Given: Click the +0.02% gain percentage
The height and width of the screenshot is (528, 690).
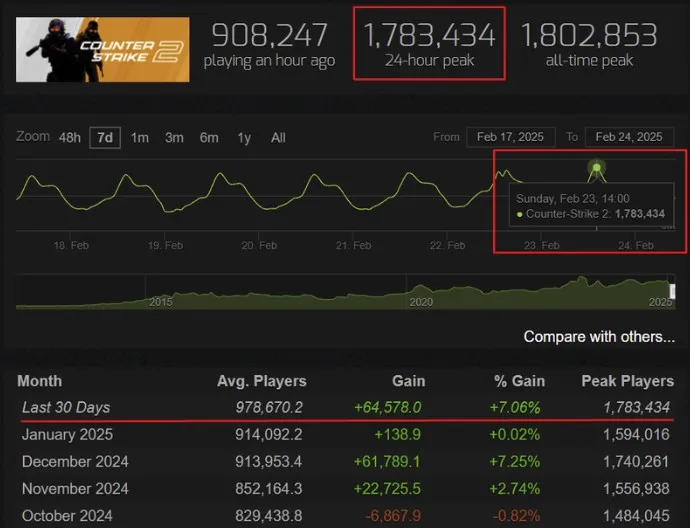Looking at the screenshot, I should click(x=515, y=435).
